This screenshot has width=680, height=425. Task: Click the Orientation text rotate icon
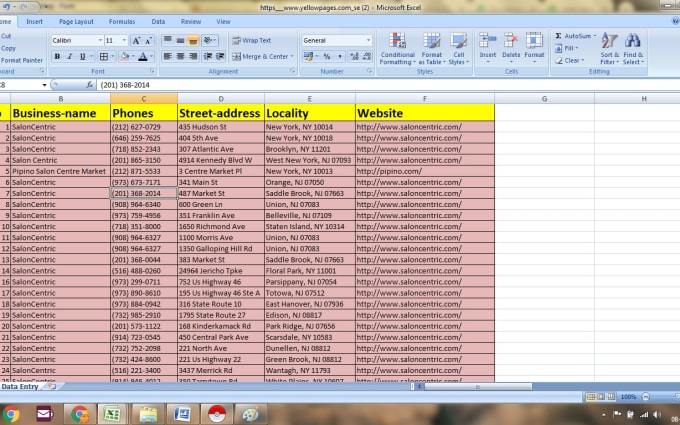[x=210, y=40]
